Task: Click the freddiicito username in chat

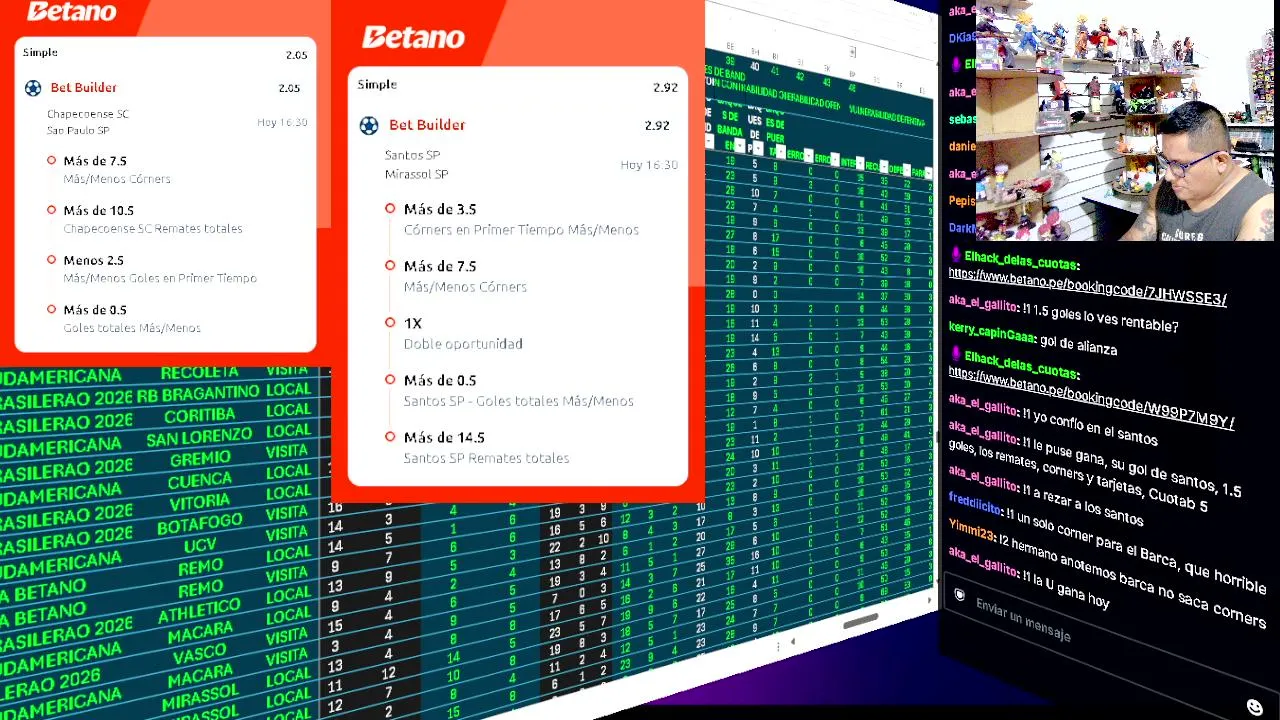Action: pos(974,502)
